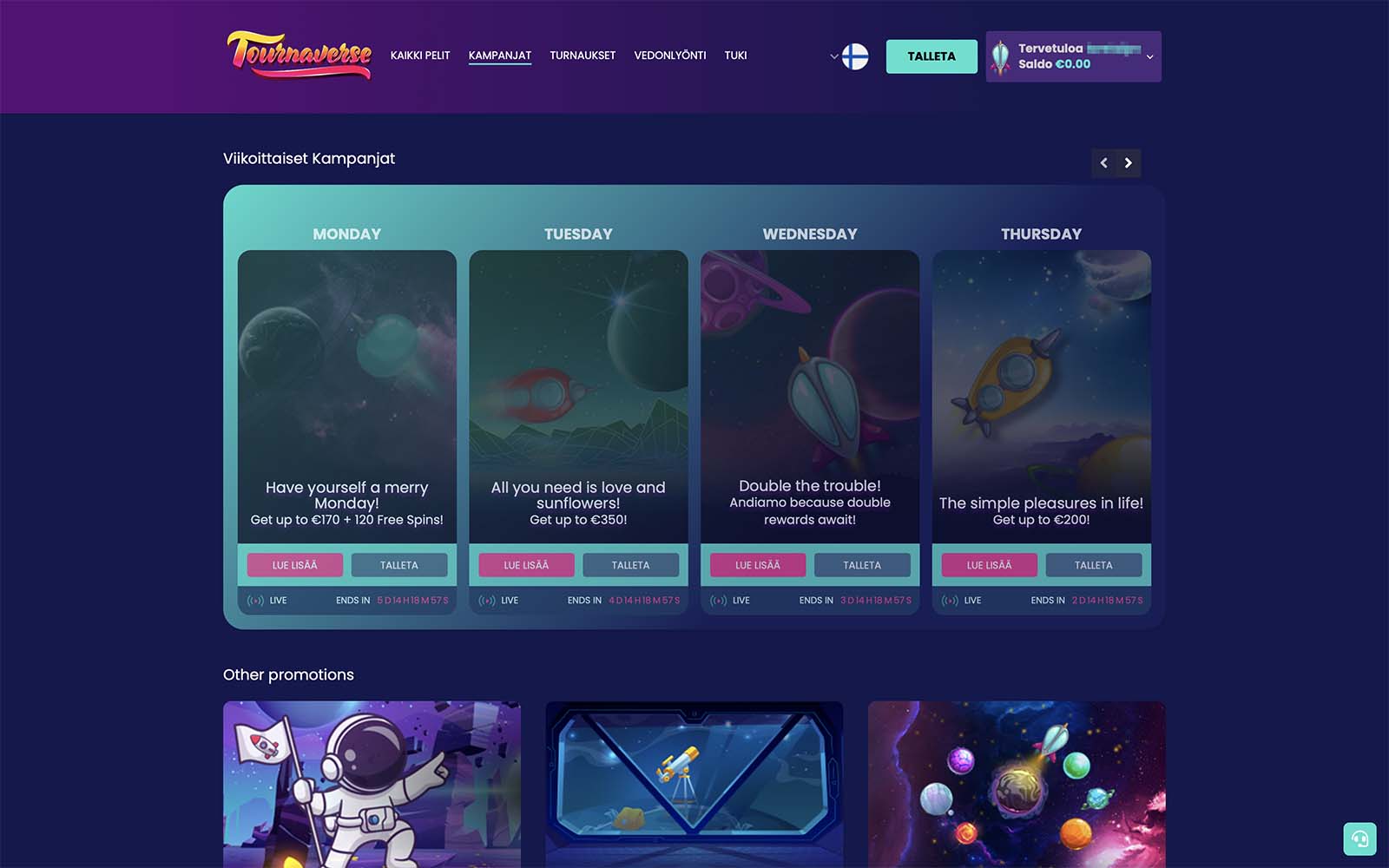Open the astronaut flag promotion thumbnail

coord(372,784)
